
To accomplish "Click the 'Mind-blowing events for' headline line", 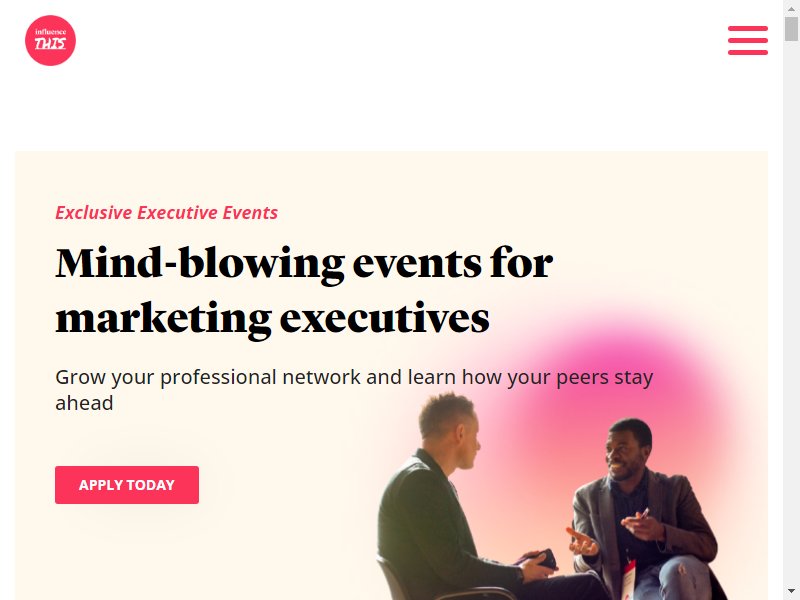I will point(304,263).
